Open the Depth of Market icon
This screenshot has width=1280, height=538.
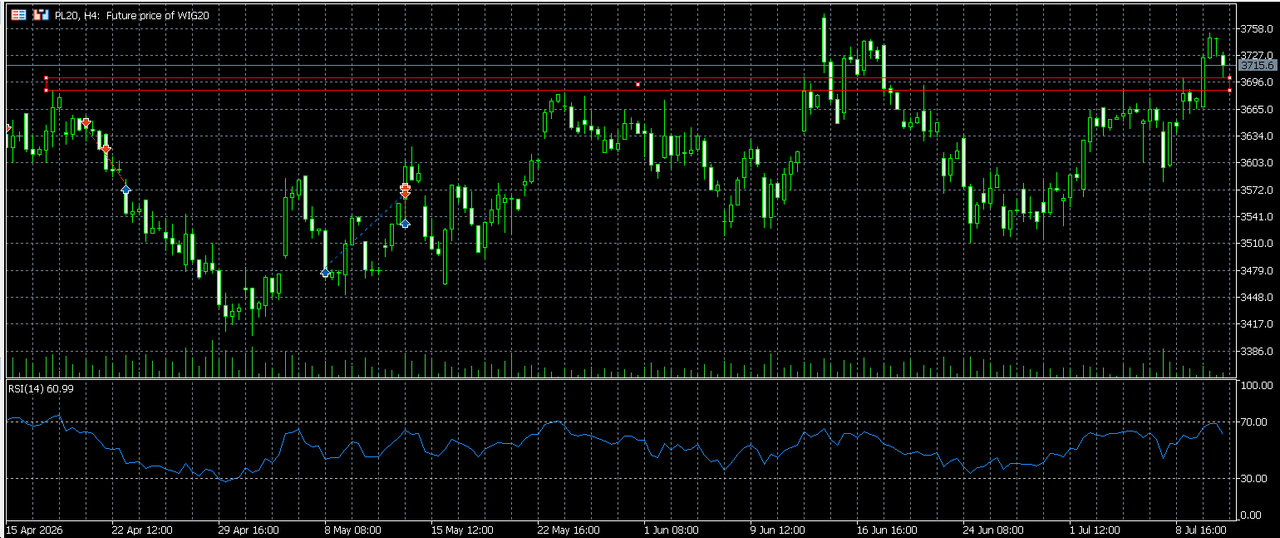[41, 16]
